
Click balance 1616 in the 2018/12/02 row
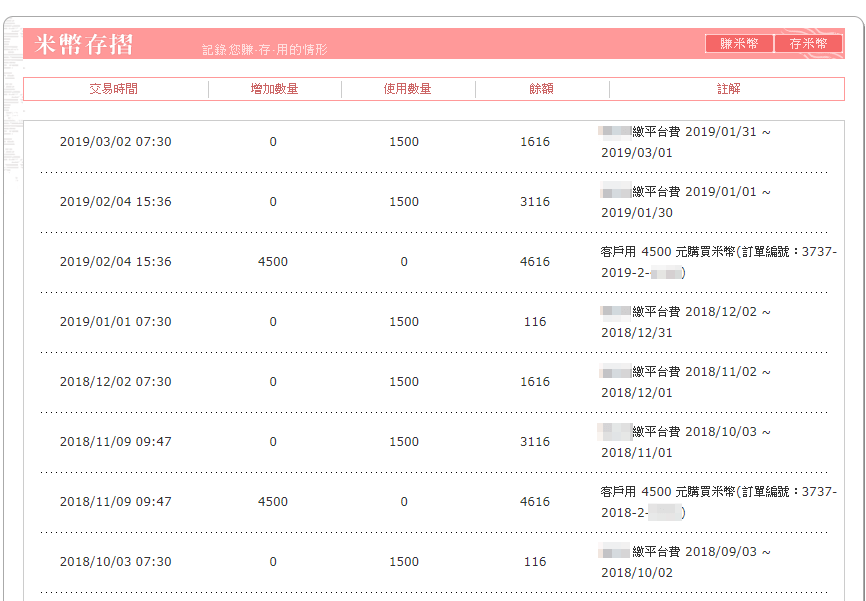pyautogui.click(x=535, y=382)
